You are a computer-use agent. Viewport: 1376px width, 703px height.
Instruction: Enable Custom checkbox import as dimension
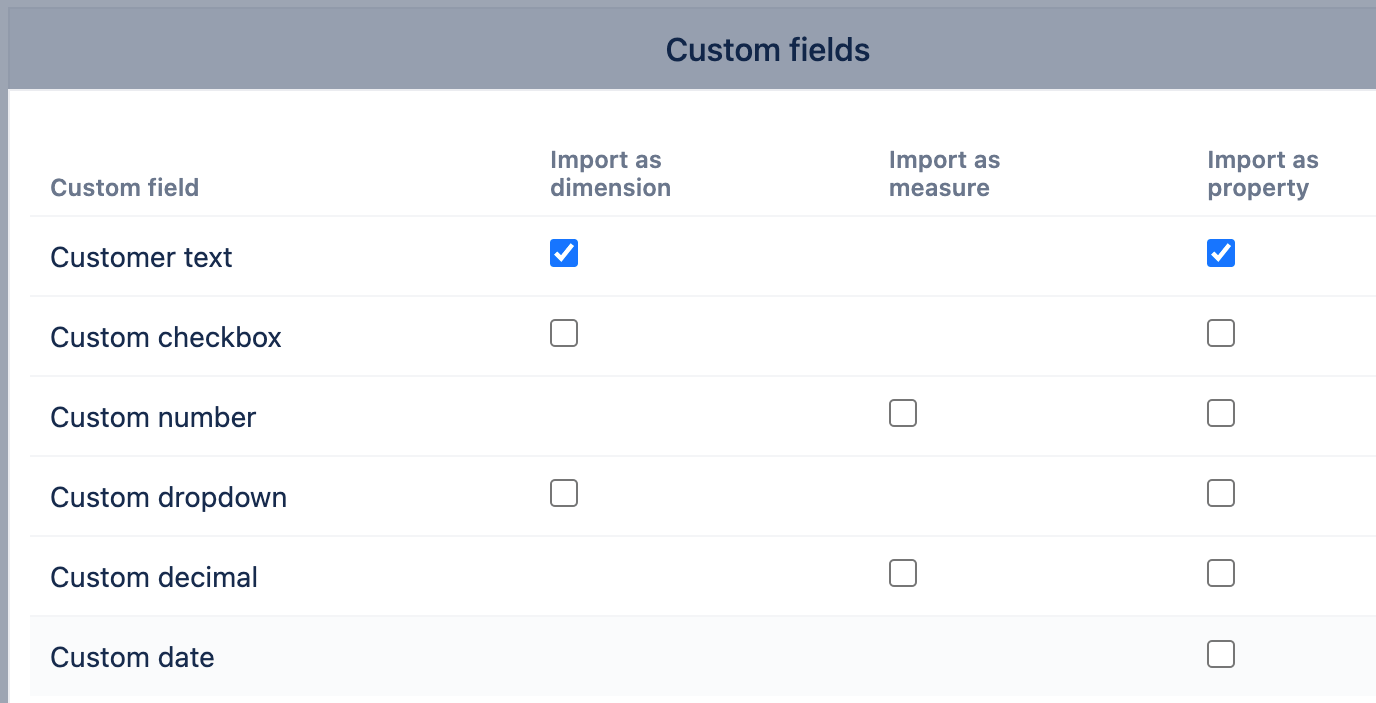(564, 334)
